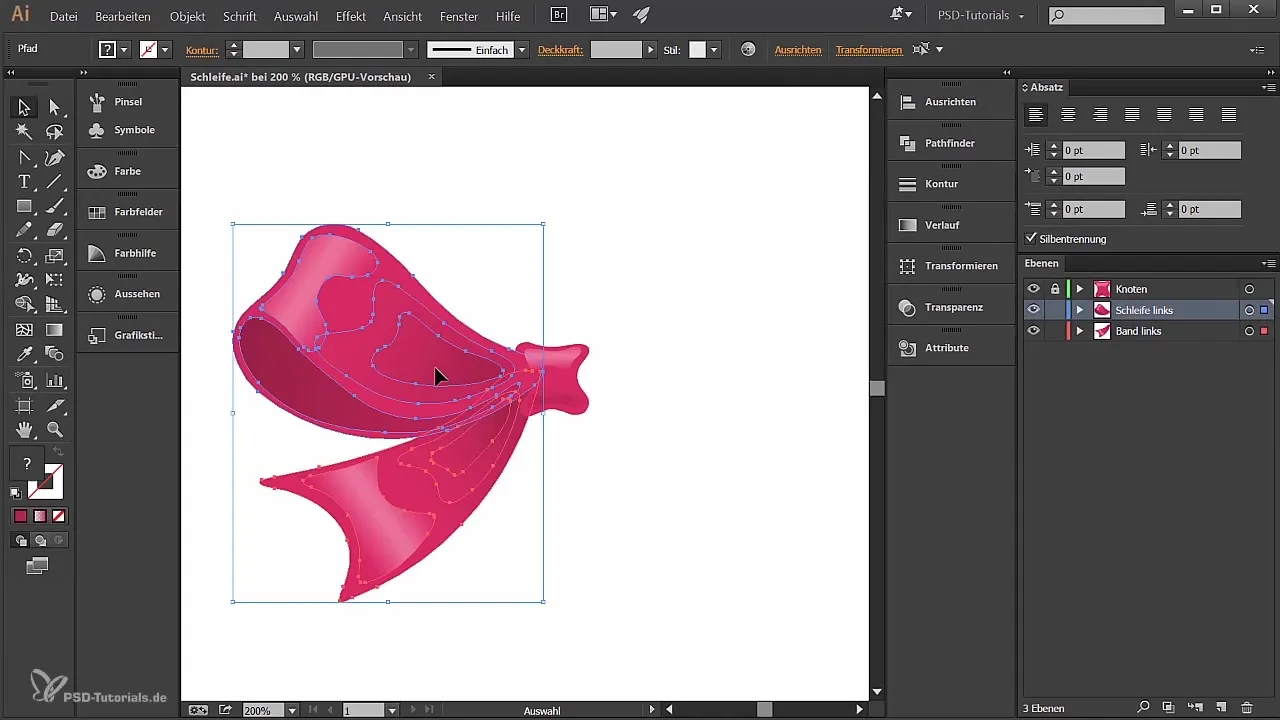Open the fill color dropdown arrow

[x=125, y=49]
